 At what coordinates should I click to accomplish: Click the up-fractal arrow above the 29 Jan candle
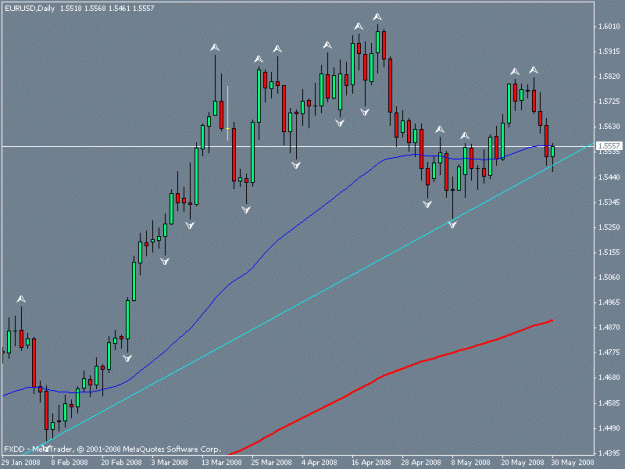(x=21, y=299)
